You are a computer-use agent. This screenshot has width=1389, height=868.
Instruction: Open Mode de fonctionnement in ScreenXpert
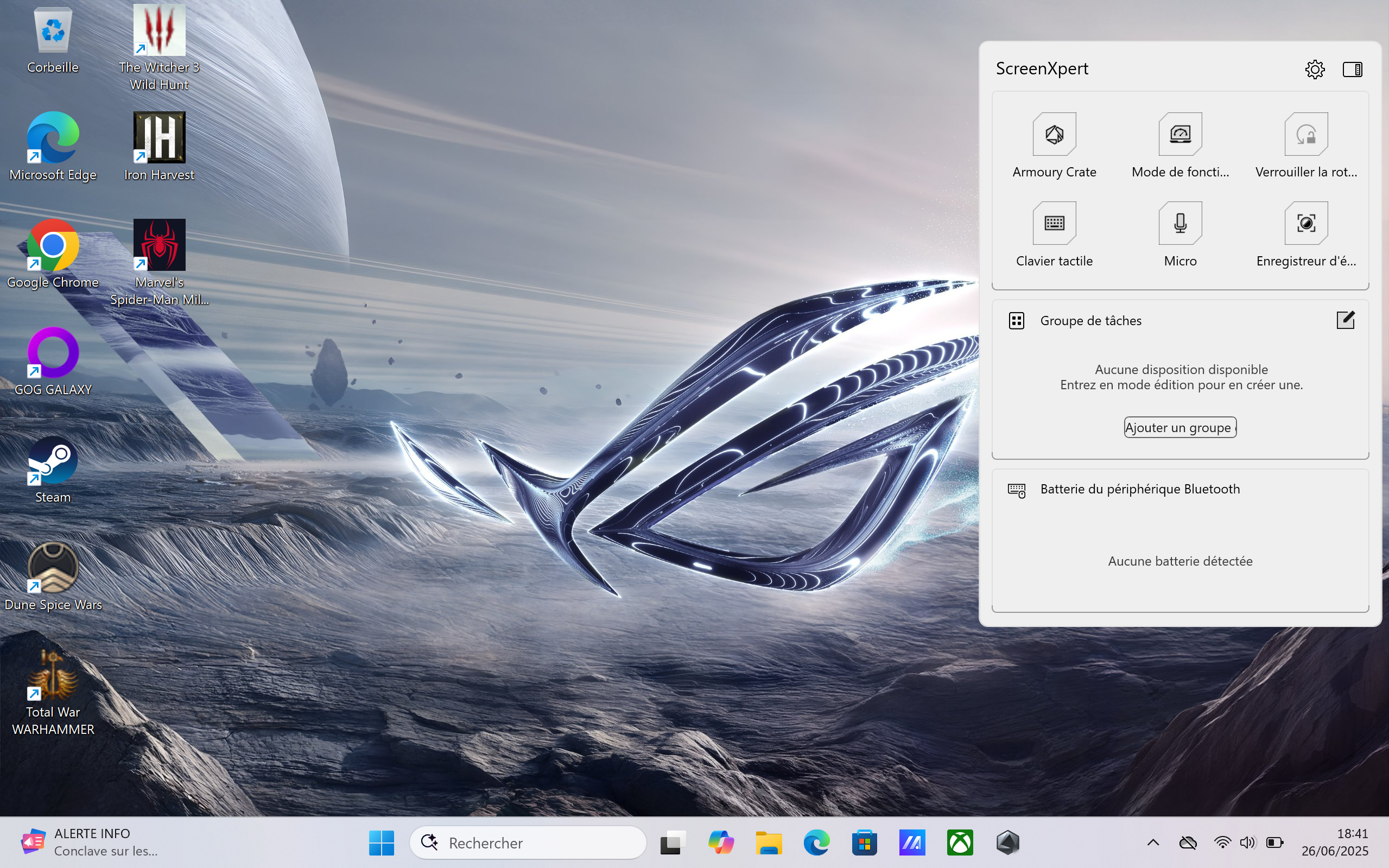pyautogui.click(x=1180, y=134)
